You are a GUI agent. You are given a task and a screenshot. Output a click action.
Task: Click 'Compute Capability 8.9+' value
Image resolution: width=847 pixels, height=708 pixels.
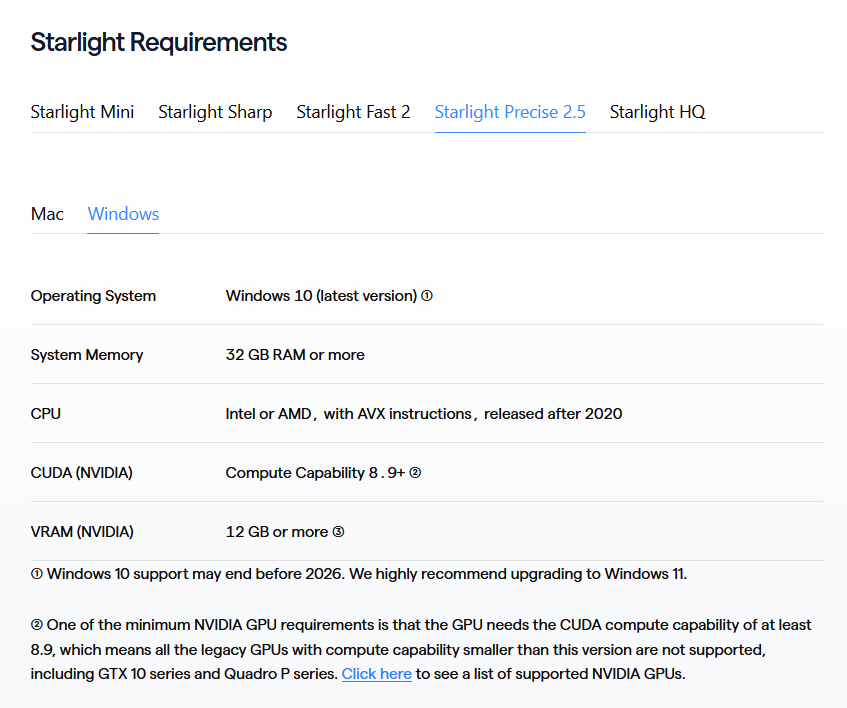pos(315,473)
